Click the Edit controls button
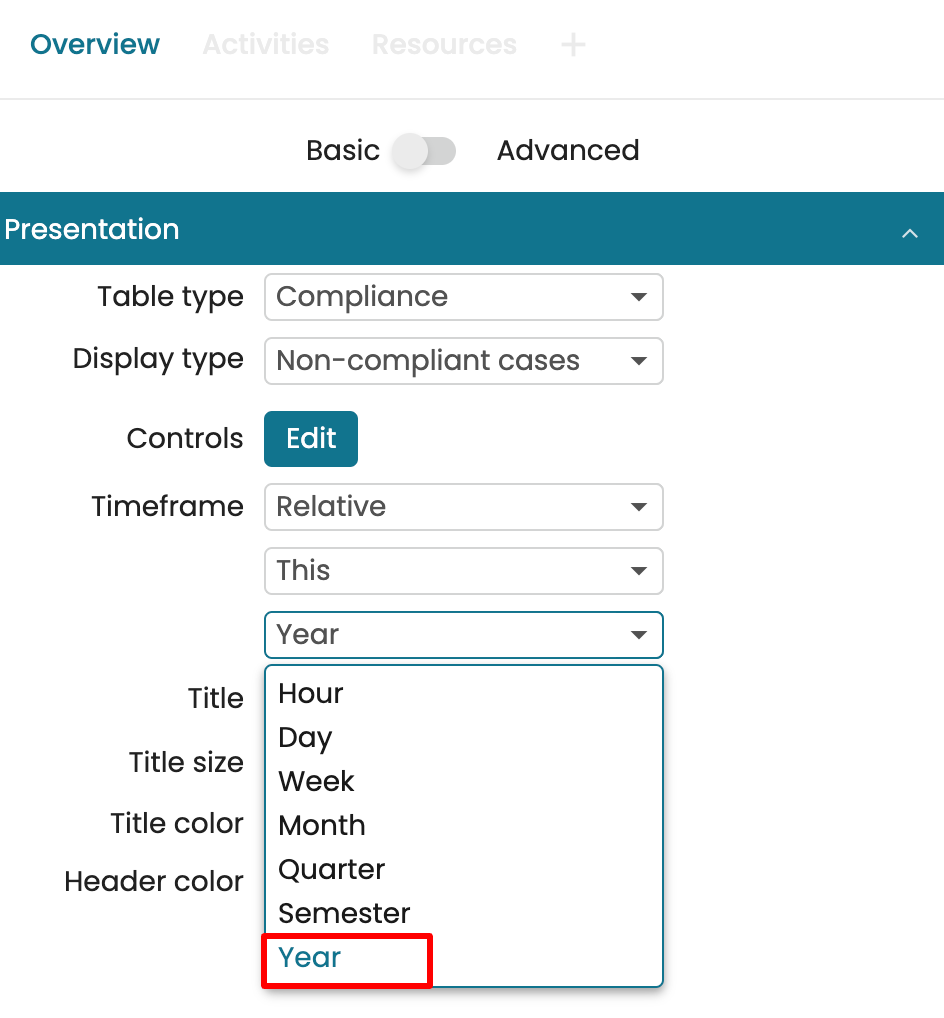 [310, 439]
